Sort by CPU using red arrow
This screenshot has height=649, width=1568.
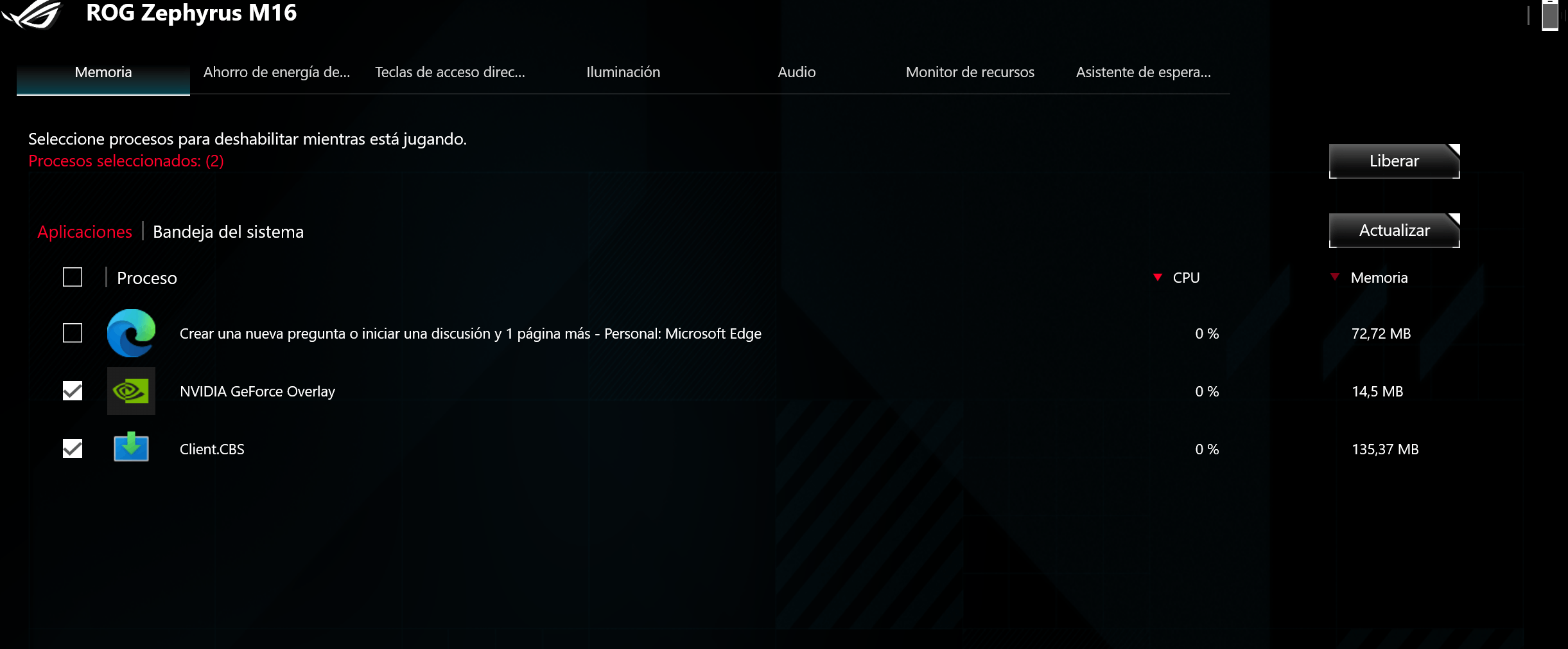(x=1158, y=277)
